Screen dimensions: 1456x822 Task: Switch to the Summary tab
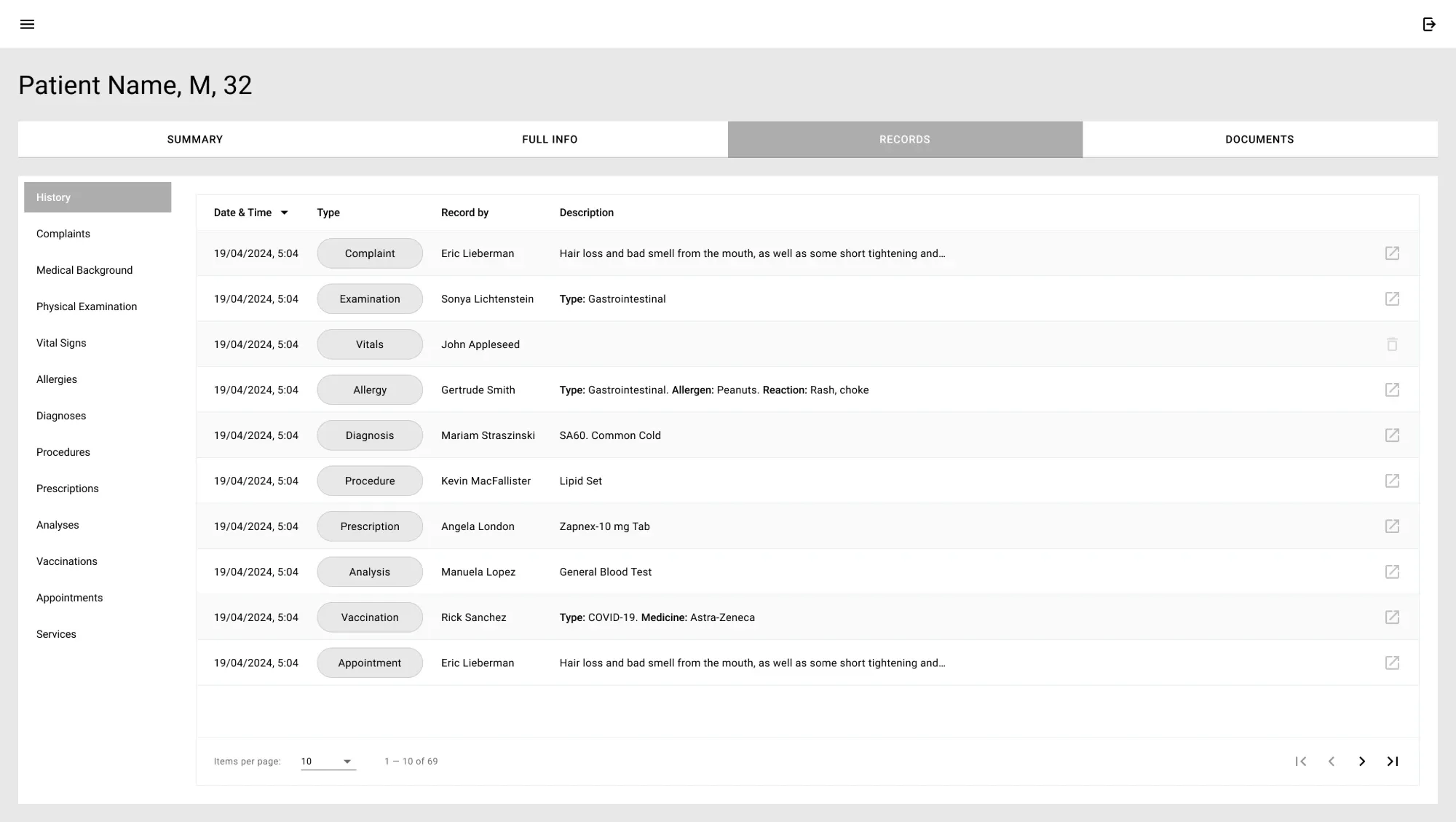[x=195, y=139]
